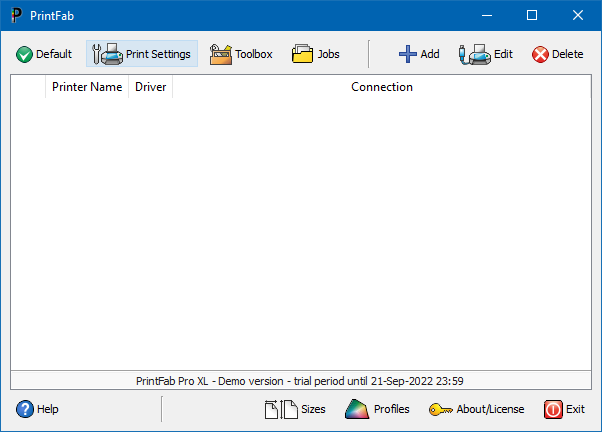Click the PrintFab logo in title bar
This screenshot has height=432, width=602.
[x=16, y=15]
